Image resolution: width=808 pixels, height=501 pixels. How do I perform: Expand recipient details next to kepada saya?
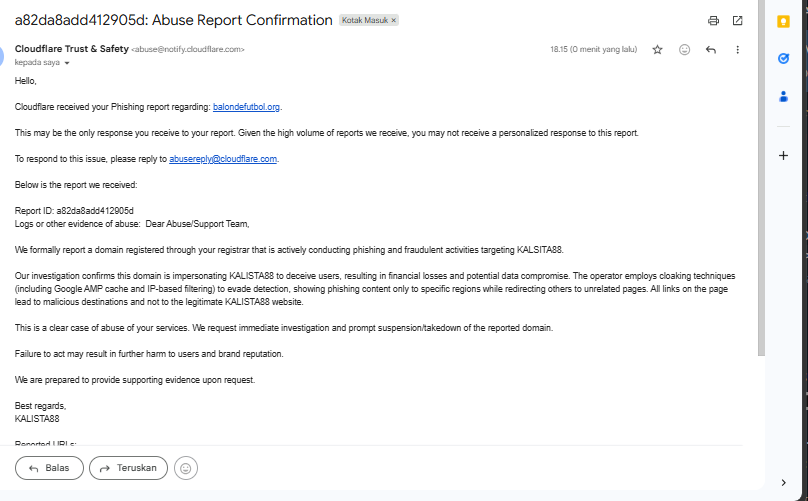pos(67,63)
